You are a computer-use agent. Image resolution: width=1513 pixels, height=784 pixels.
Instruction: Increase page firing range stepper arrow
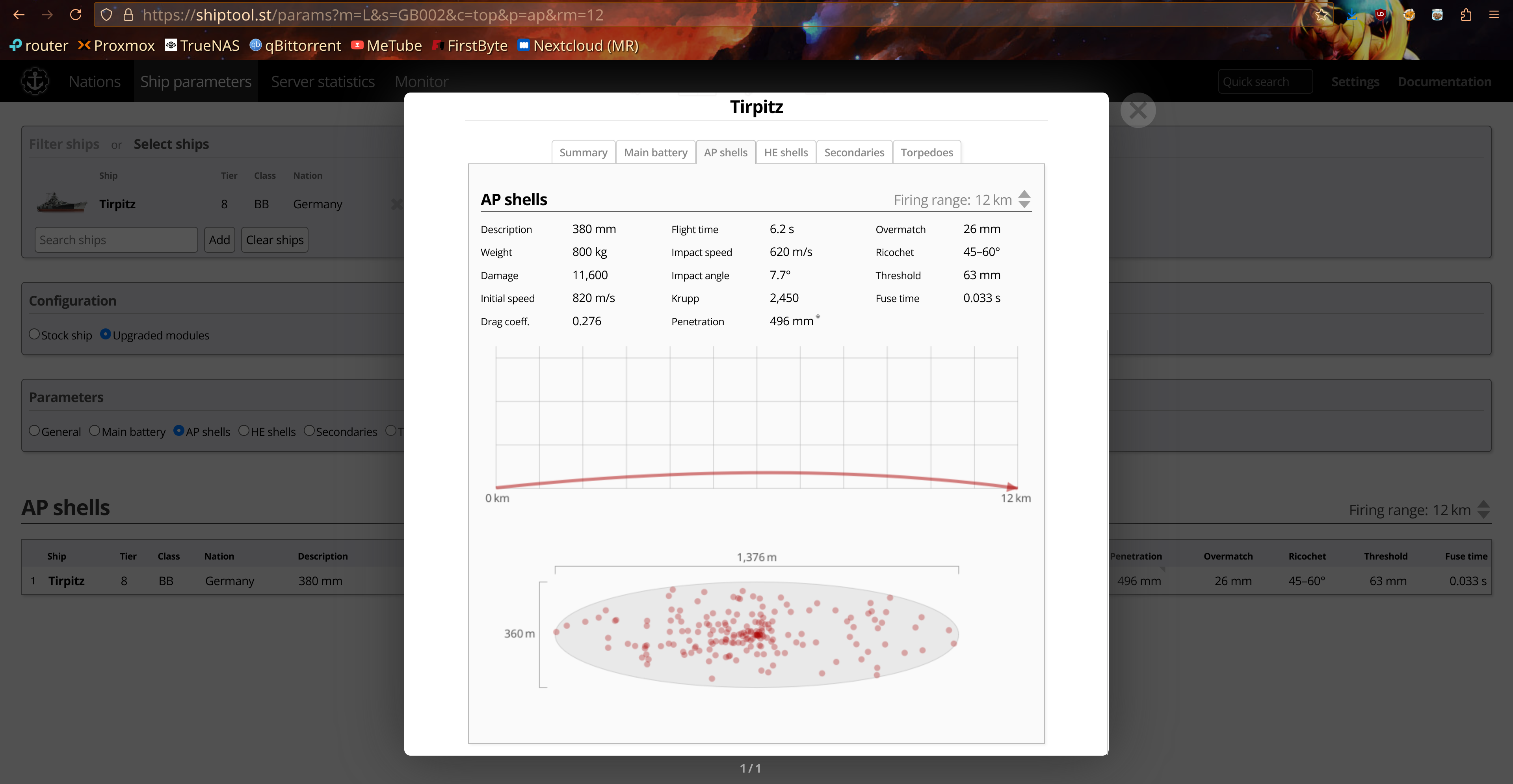[x=1483, y=505]
